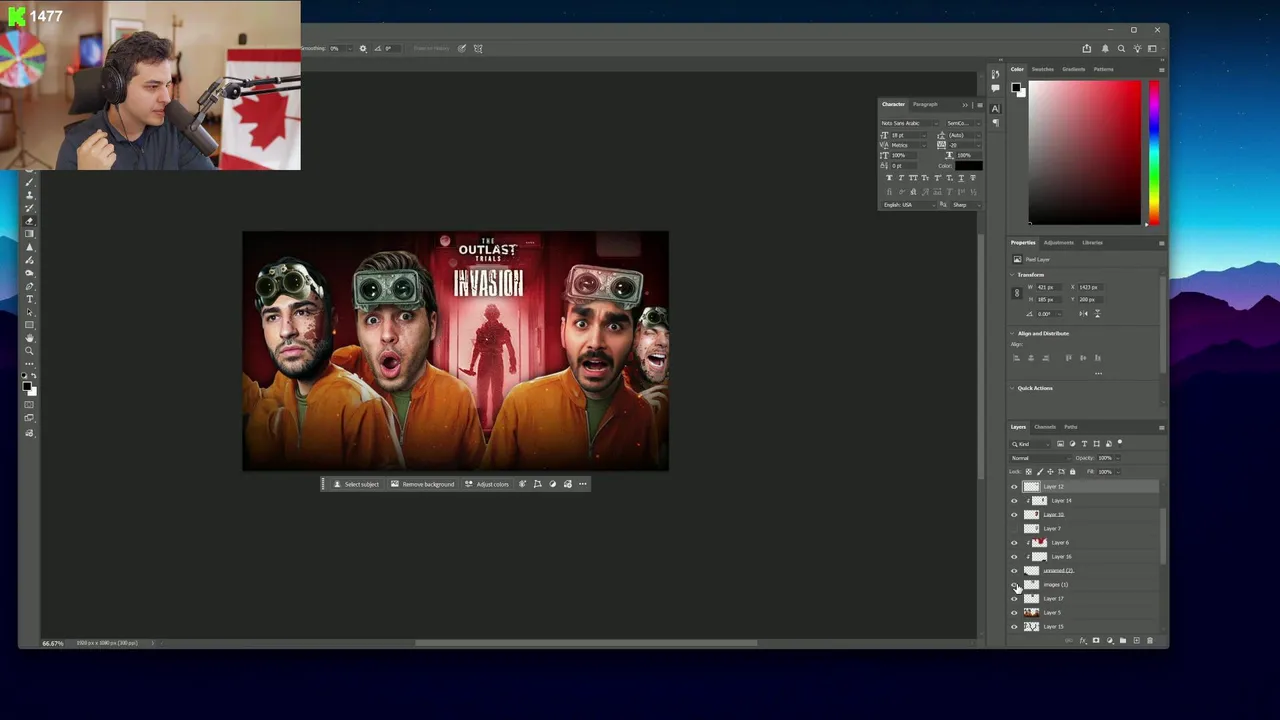Select the Gradient tool in the toolbar
This screenshot has height=720, width=1280.
point(29,234)
